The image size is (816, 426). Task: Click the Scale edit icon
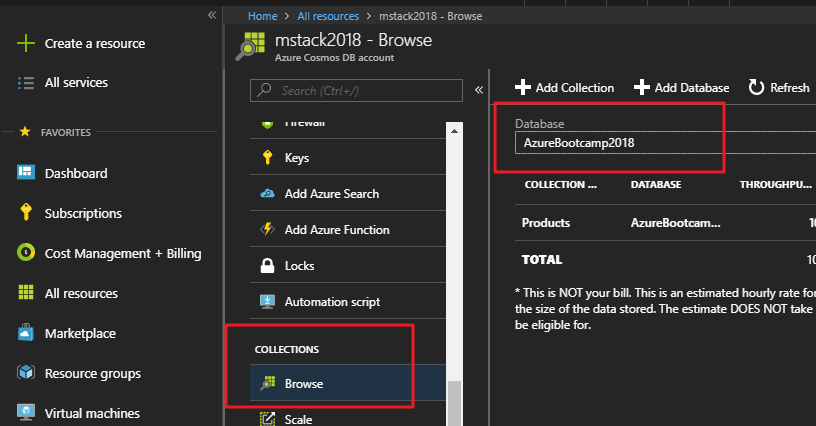pos(267,419)
